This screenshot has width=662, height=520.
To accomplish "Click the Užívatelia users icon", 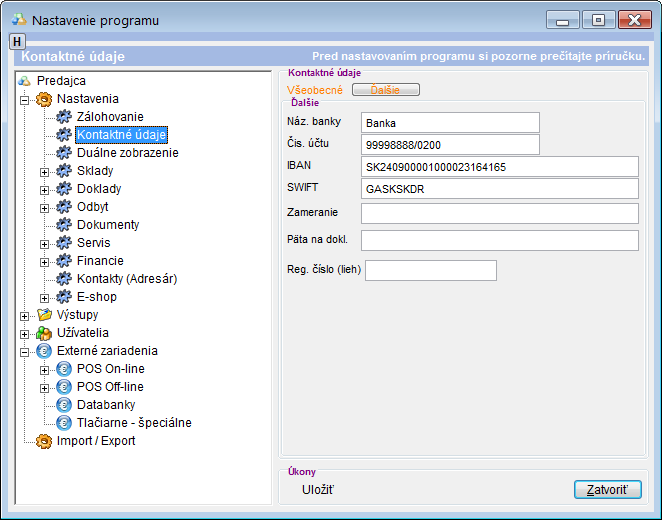I will 44,333.
